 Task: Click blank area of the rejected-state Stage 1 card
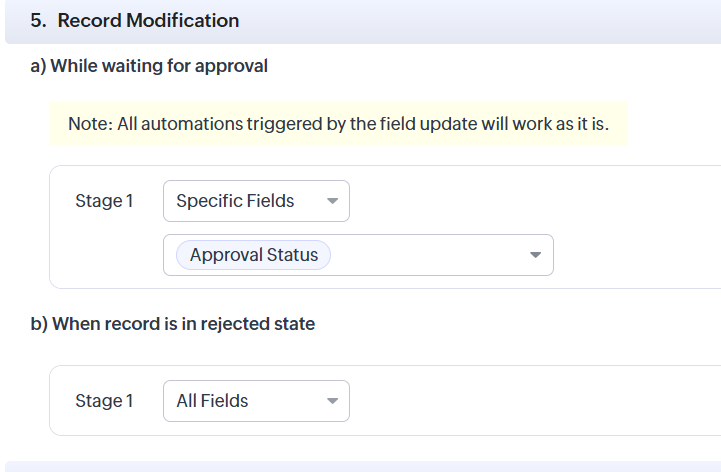[x=530, y=401]
